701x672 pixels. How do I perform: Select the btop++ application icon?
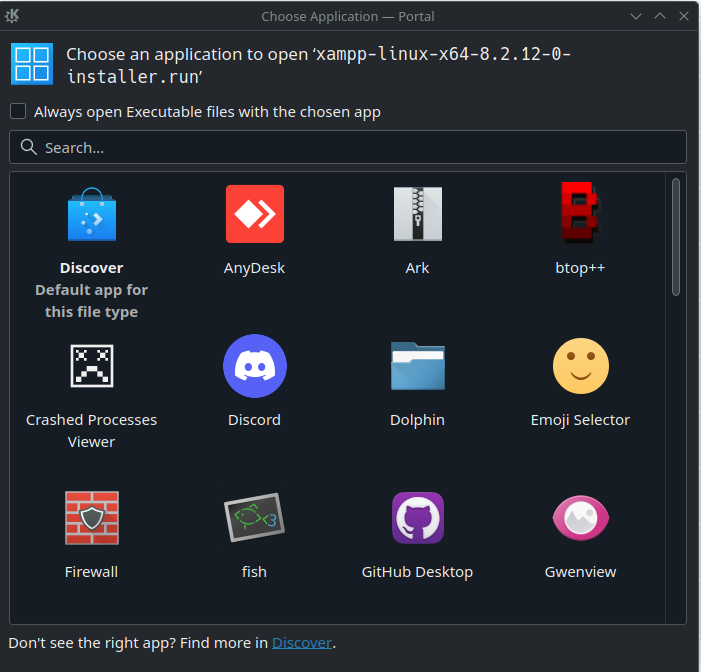coord(580,213)
